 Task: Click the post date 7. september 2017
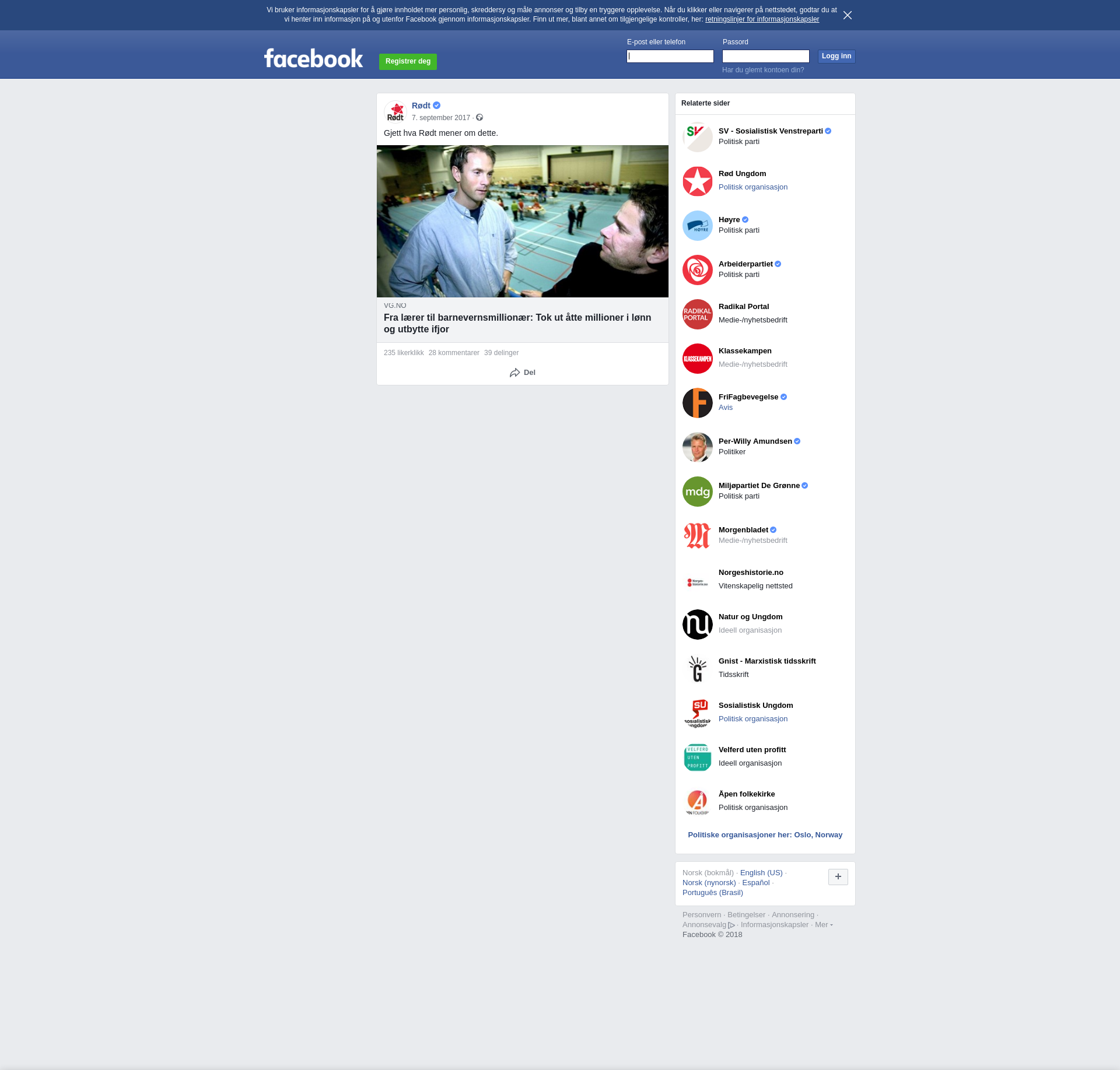[441, 118]
